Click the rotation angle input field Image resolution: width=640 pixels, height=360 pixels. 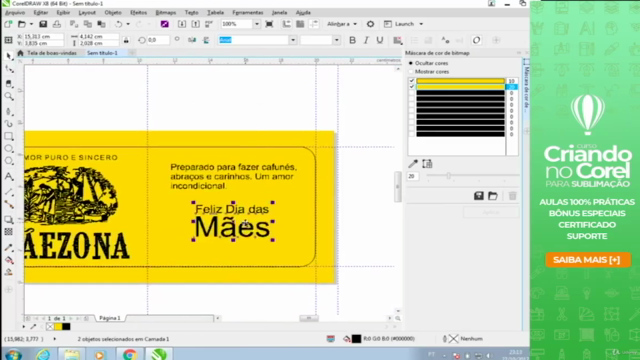(158, 40)
